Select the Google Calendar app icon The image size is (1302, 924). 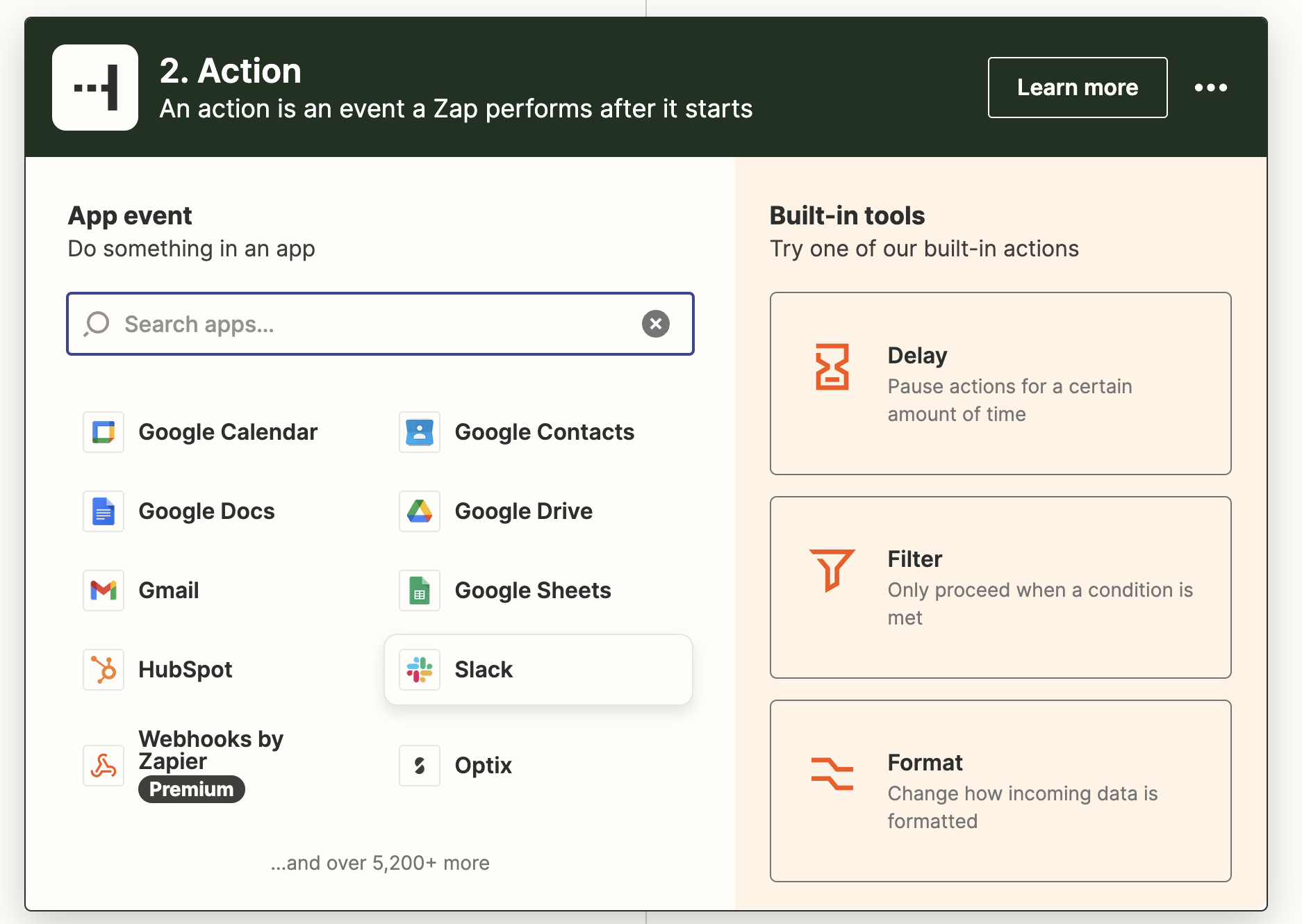(x=104, y=432)
